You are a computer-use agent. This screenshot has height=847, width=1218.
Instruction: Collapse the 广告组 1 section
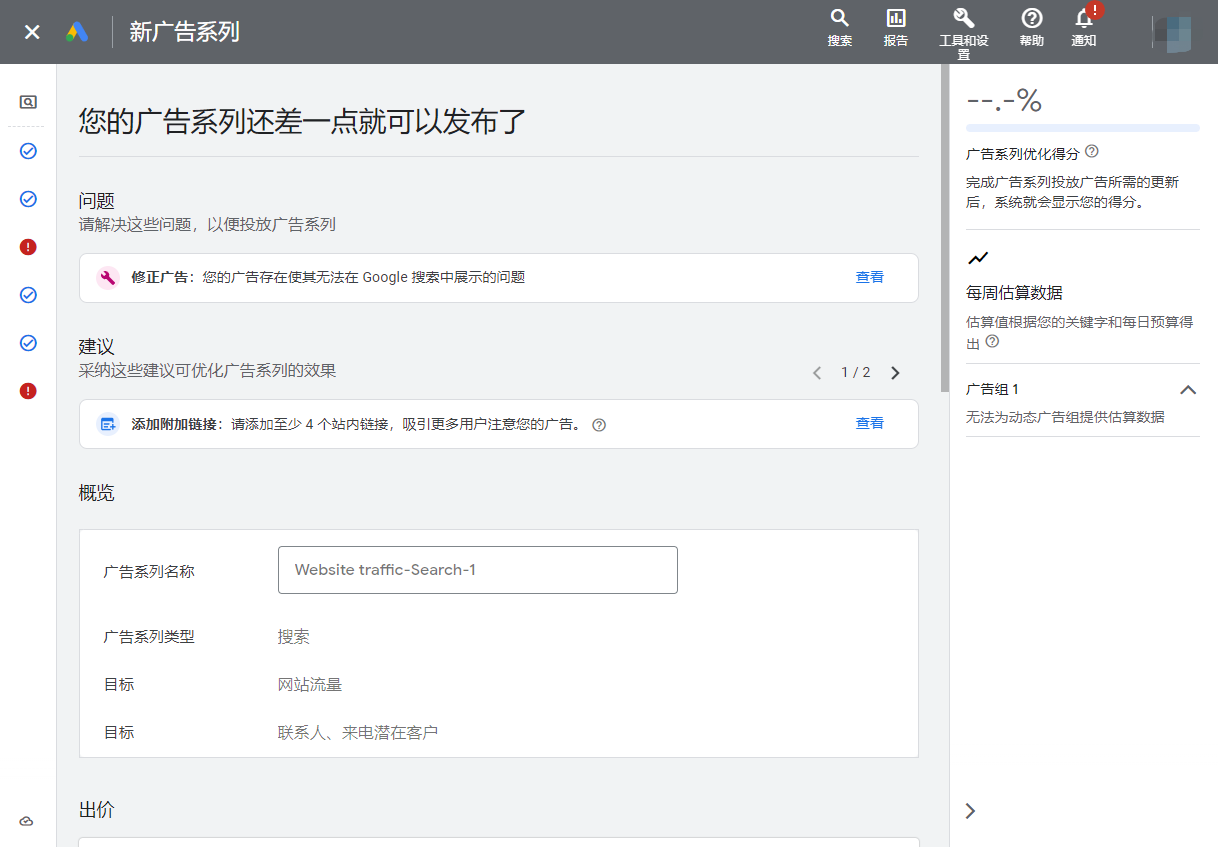tap(1188, 390)
